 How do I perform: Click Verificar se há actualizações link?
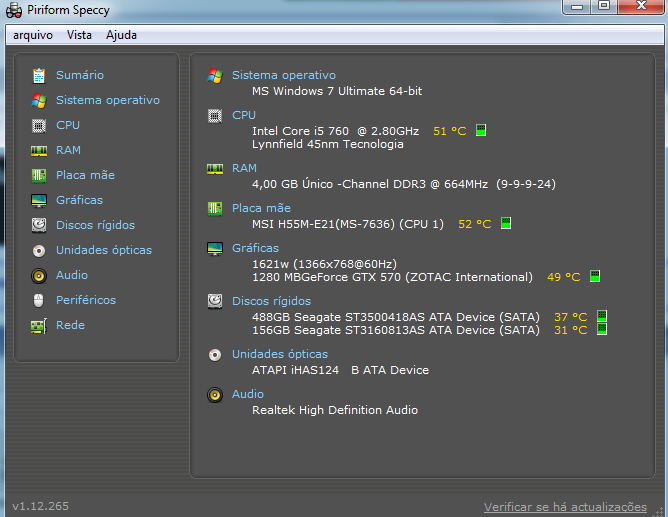click(565, 507)
